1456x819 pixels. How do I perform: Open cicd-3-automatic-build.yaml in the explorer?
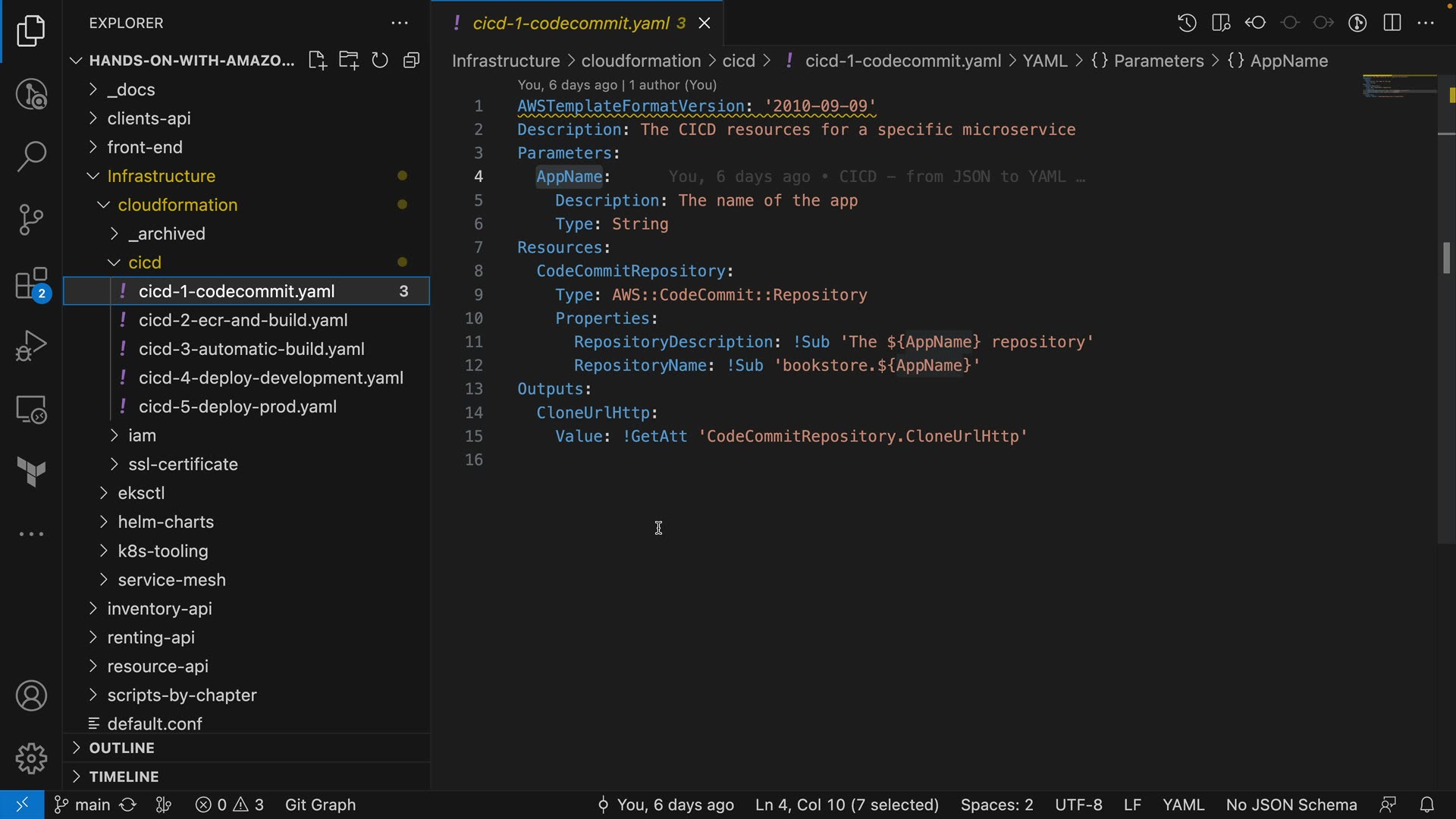251,349
